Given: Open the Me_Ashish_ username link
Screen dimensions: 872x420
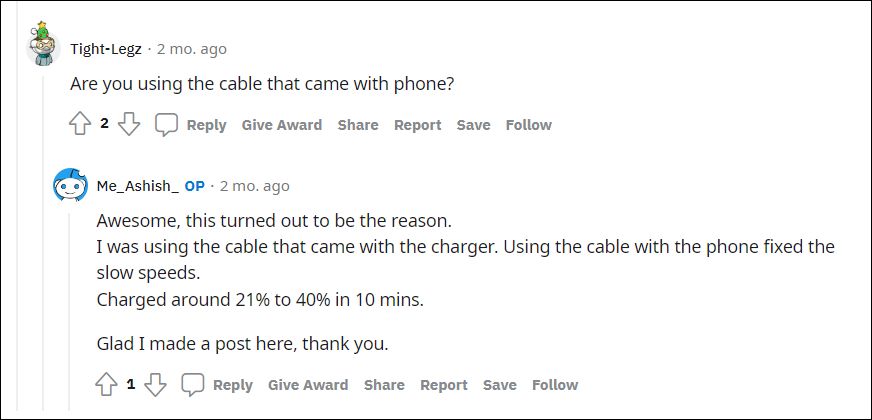Looking at the screenshot, I should tap(137, 186).
